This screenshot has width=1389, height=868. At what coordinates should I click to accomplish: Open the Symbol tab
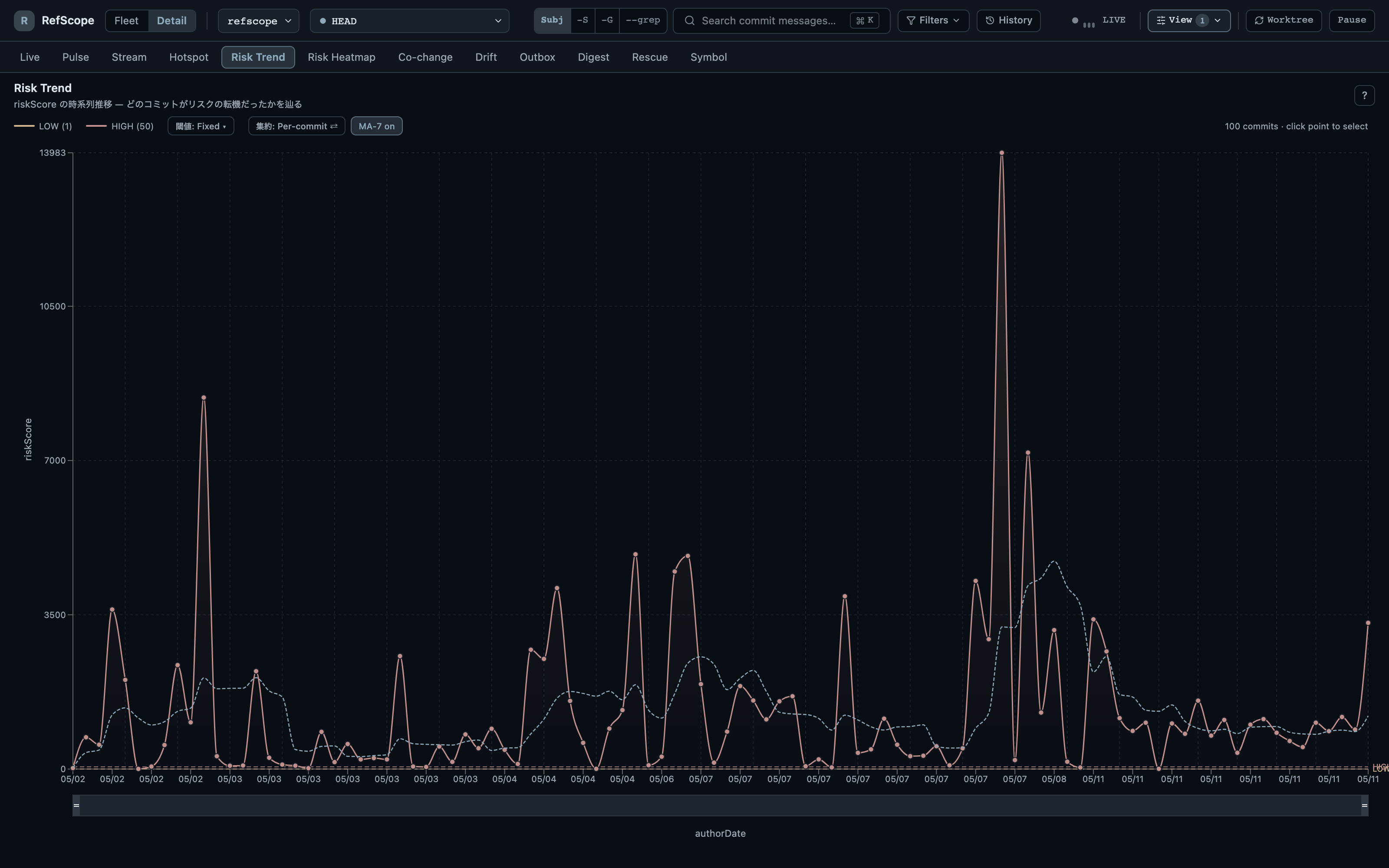point(709,57)
